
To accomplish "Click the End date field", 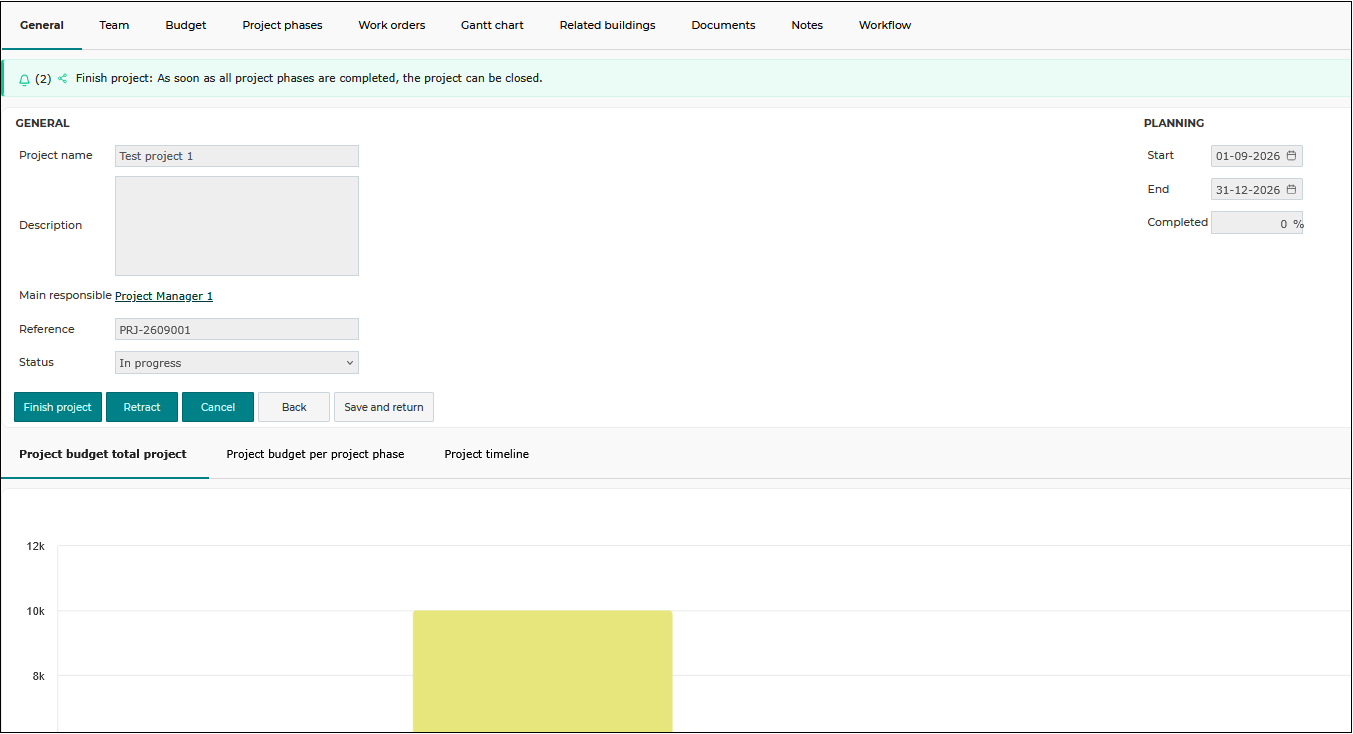I will click(x=1257, y=190).
